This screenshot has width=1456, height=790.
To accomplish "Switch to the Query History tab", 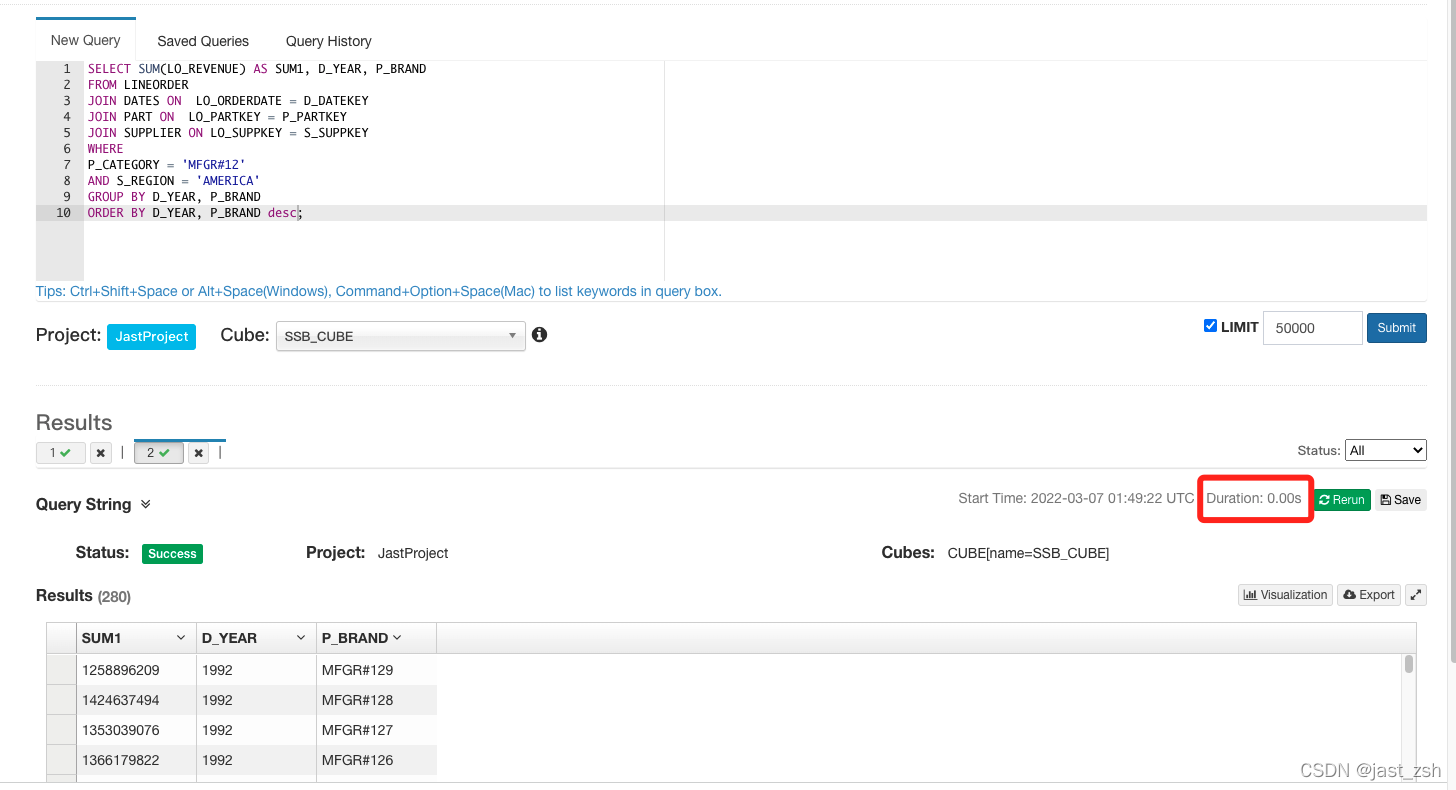I will click(329, 41).
